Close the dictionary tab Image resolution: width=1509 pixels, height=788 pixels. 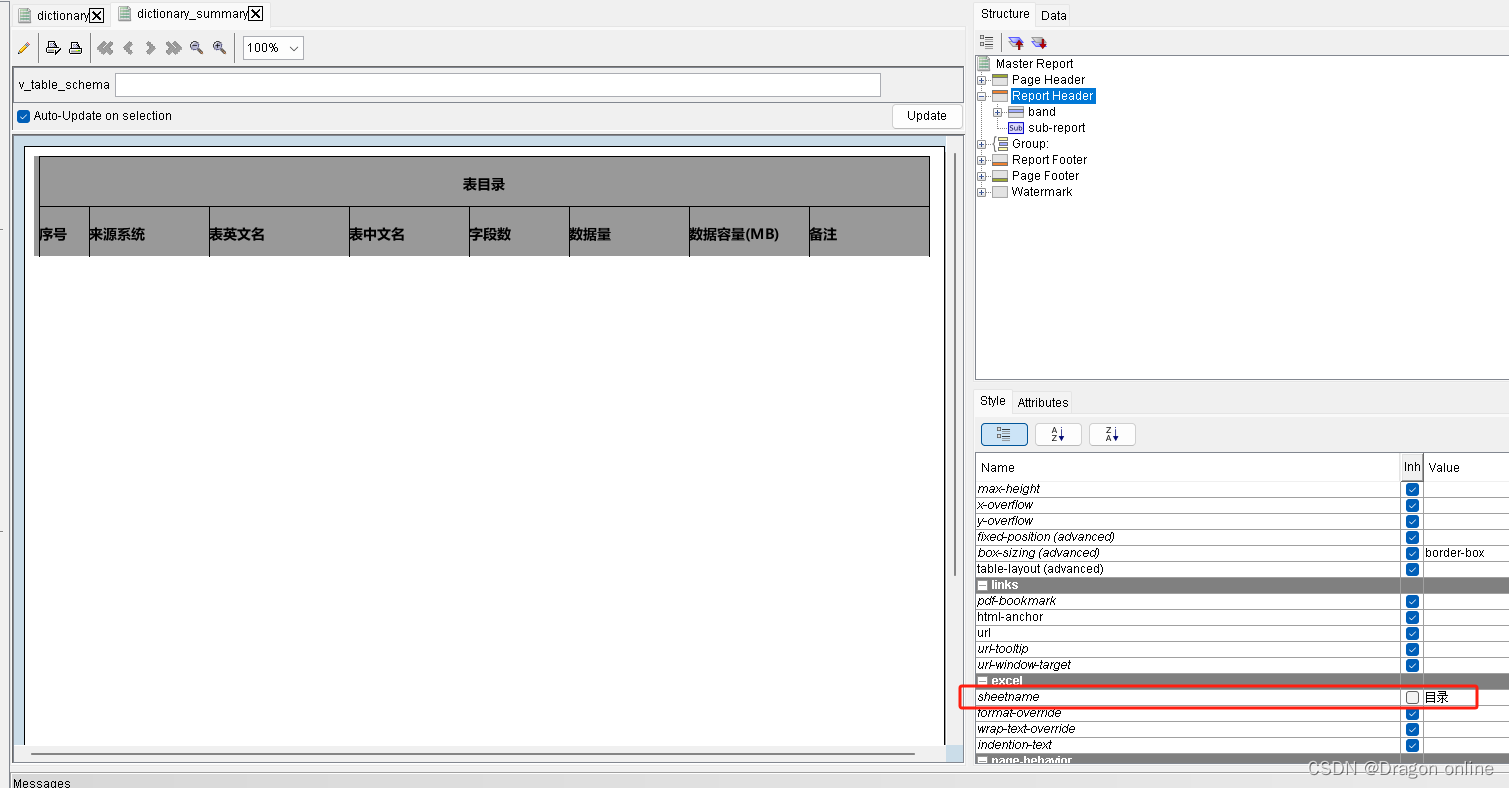point(97,15)
